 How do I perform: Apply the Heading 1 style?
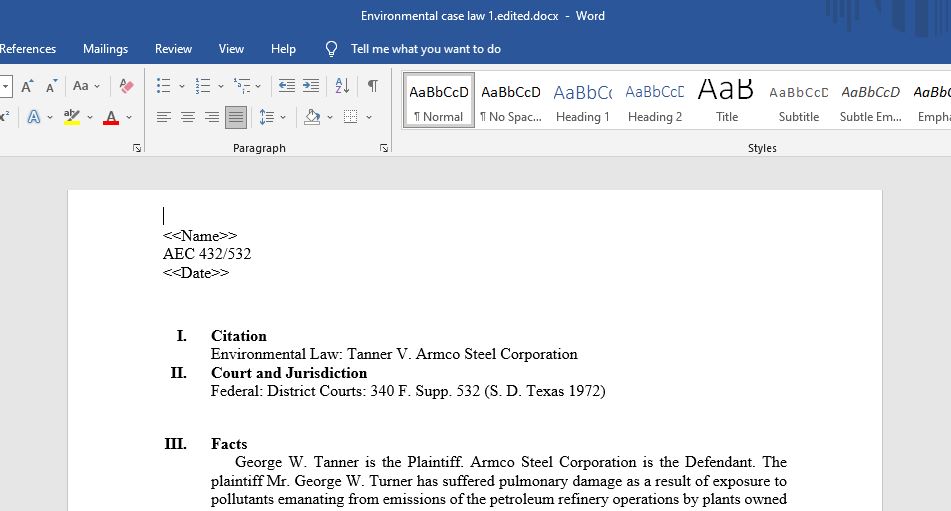tap(583, 101)
